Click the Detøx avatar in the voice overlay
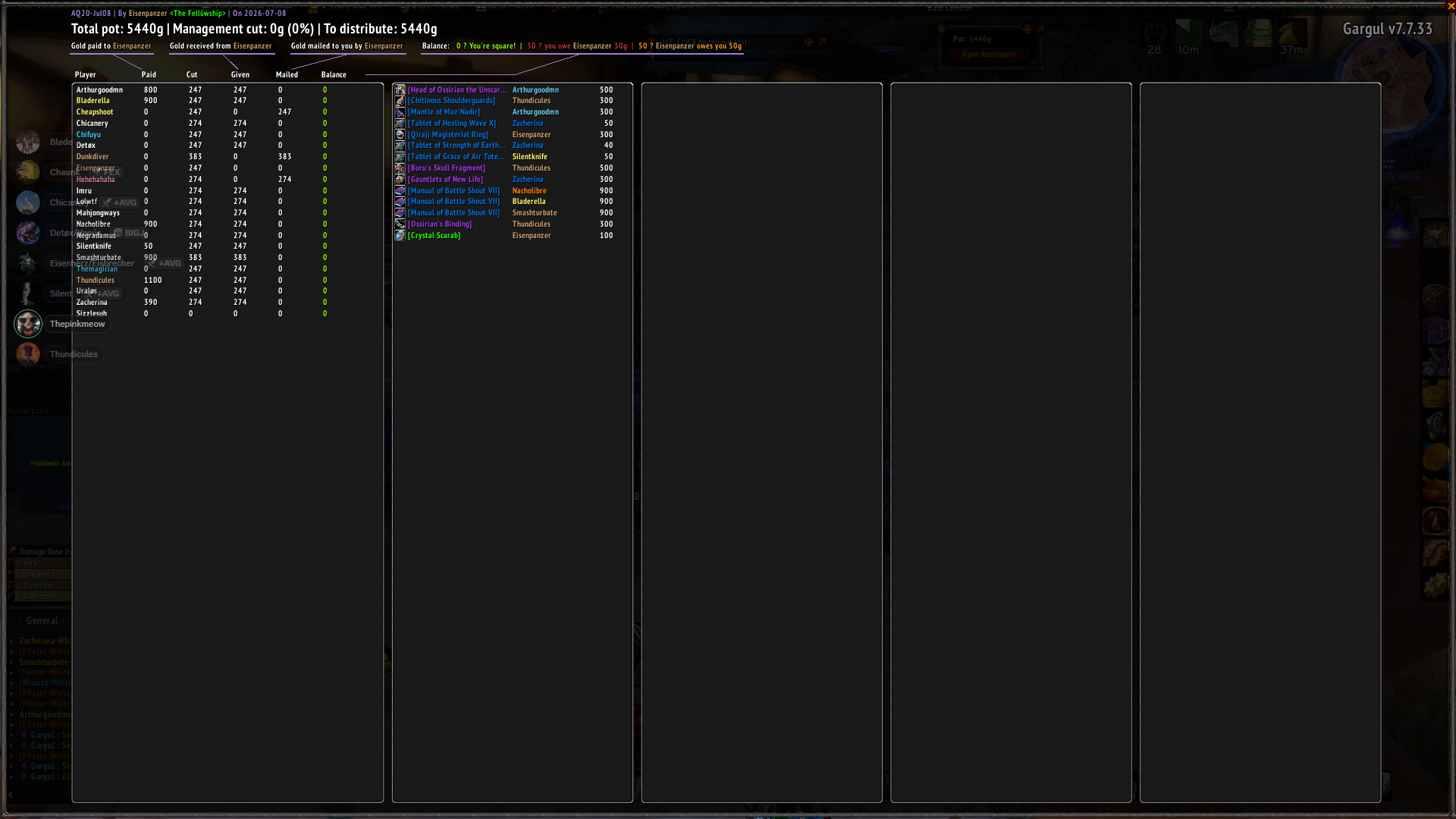The width and height of the screenshot is (1456, 819). tap(28, 233)
